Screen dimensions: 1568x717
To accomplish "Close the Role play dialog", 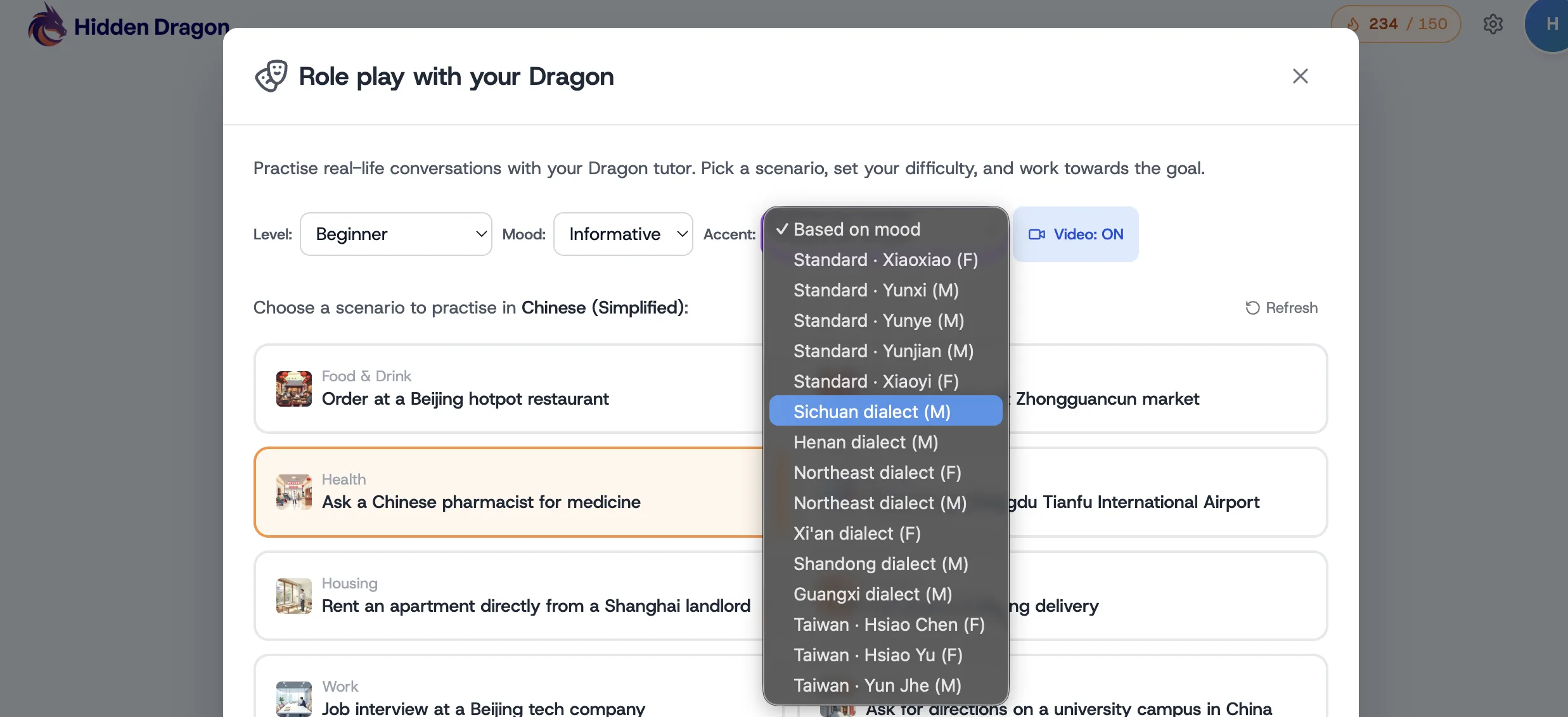I will pyautogui.click(x=1300, y=76).
